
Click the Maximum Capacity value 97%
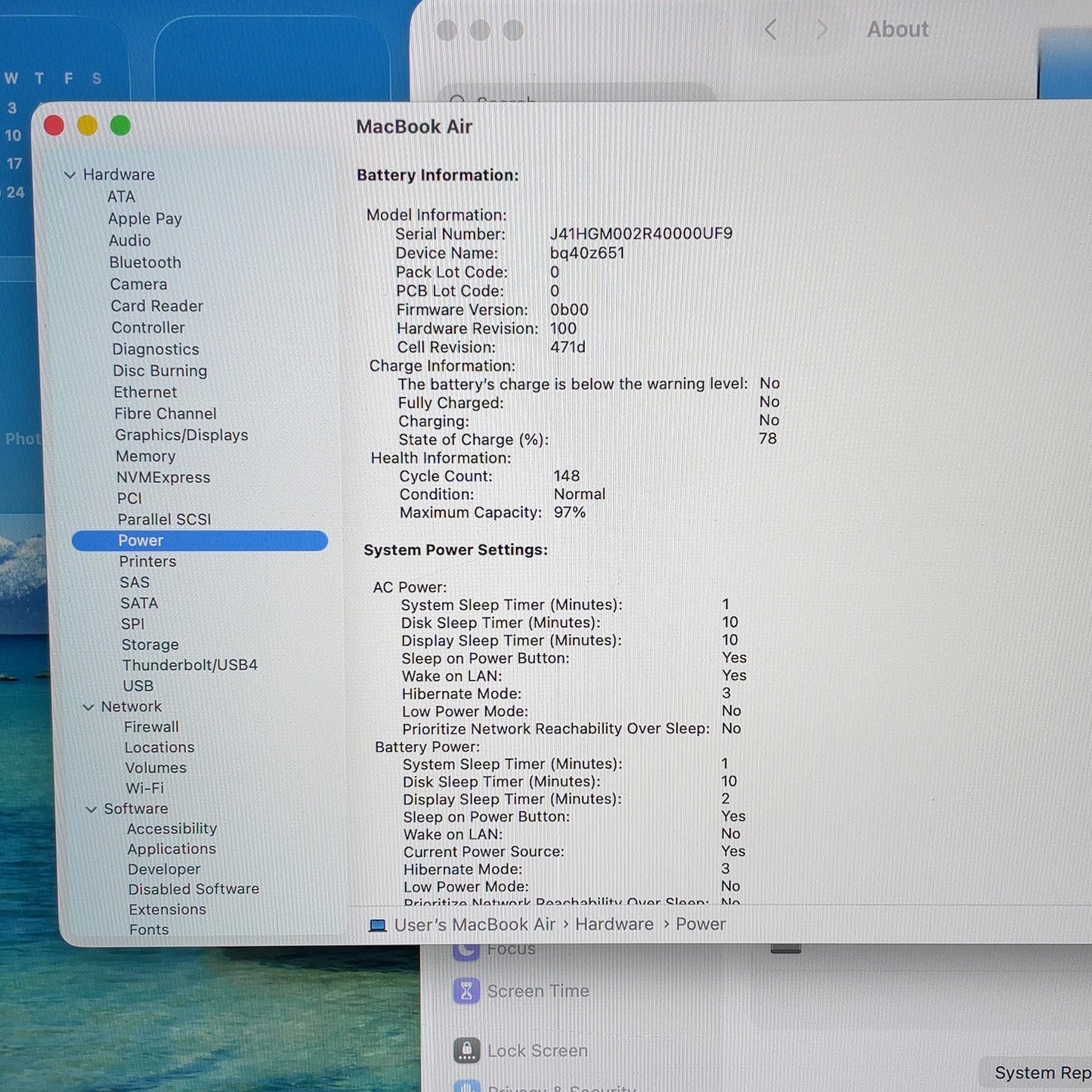(x=570, y=512)
